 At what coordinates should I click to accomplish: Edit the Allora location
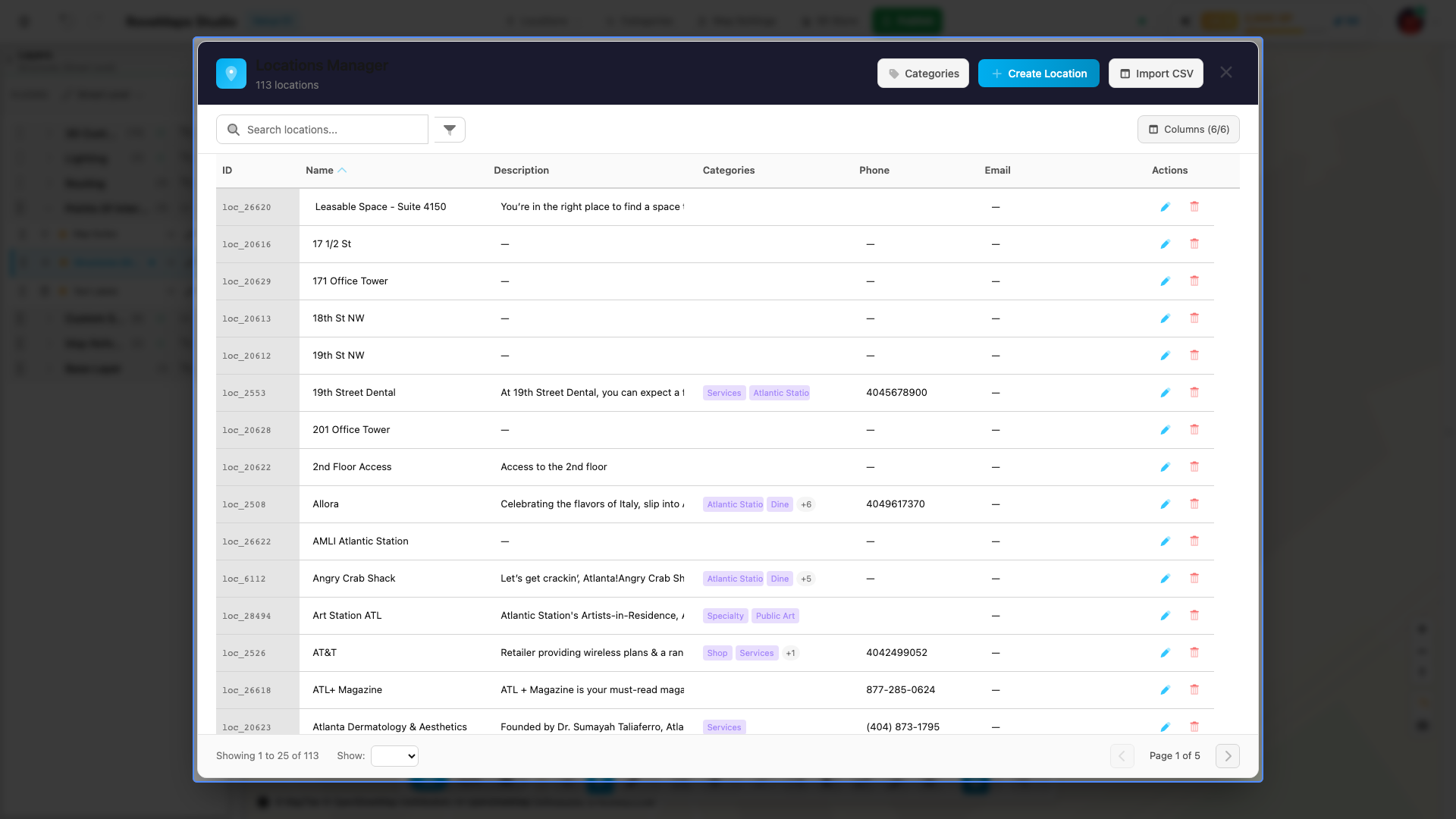click(1165, 504)
